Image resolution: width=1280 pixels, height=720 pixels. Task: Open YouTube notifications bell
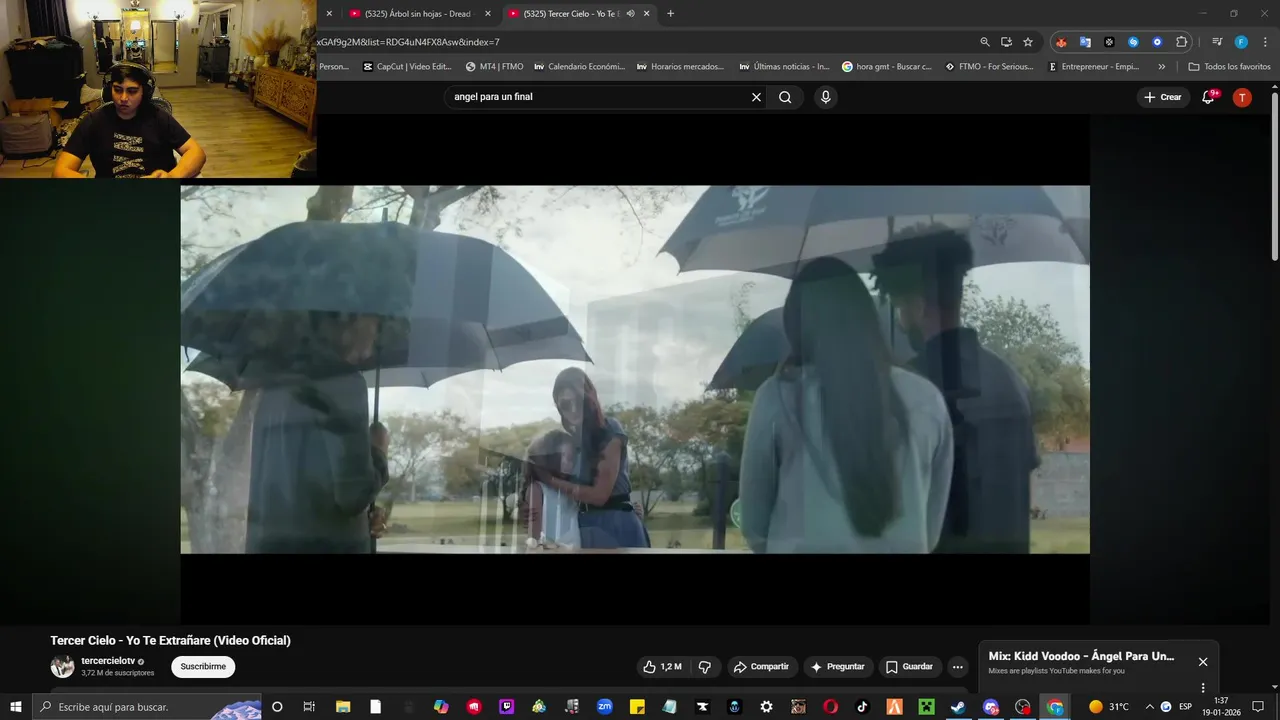tap(1209, 97)
